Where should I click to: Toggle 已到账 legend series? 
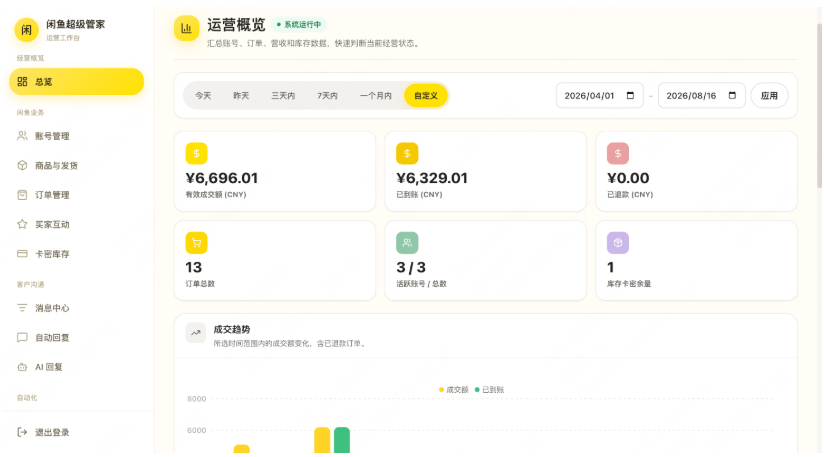pyautogui.click(x=489, y=390)
